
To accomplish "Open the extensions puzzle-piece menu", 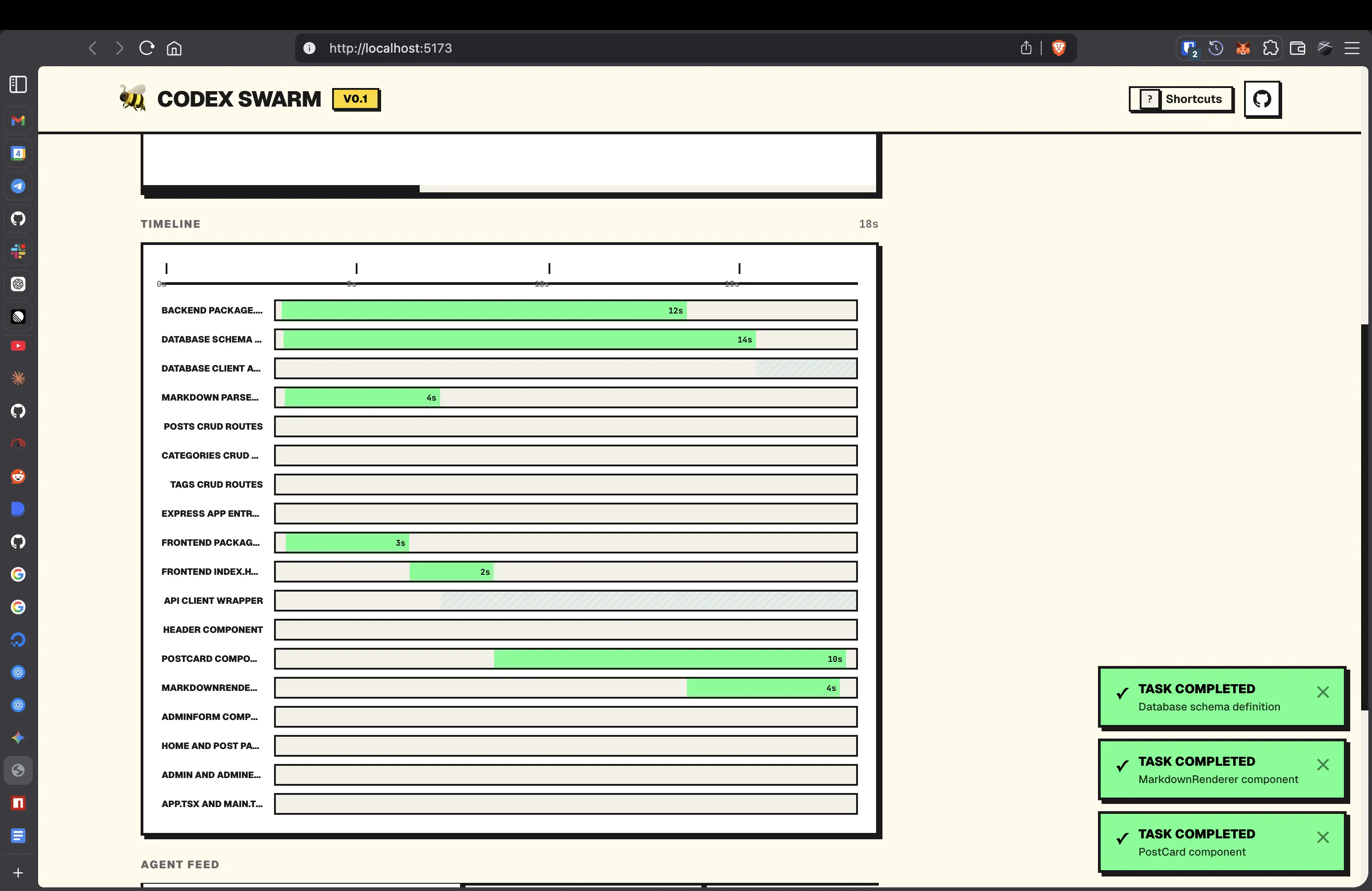I will 1270,49.
